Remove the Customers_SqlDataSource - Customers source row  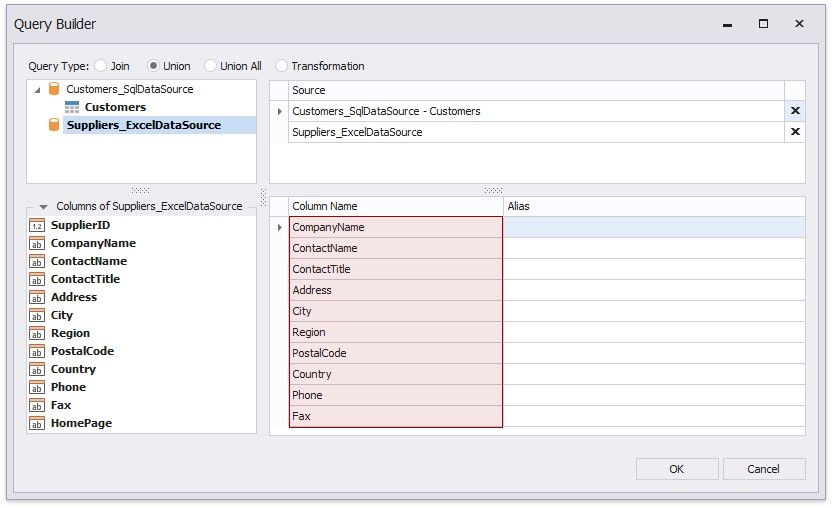[795, 111]
